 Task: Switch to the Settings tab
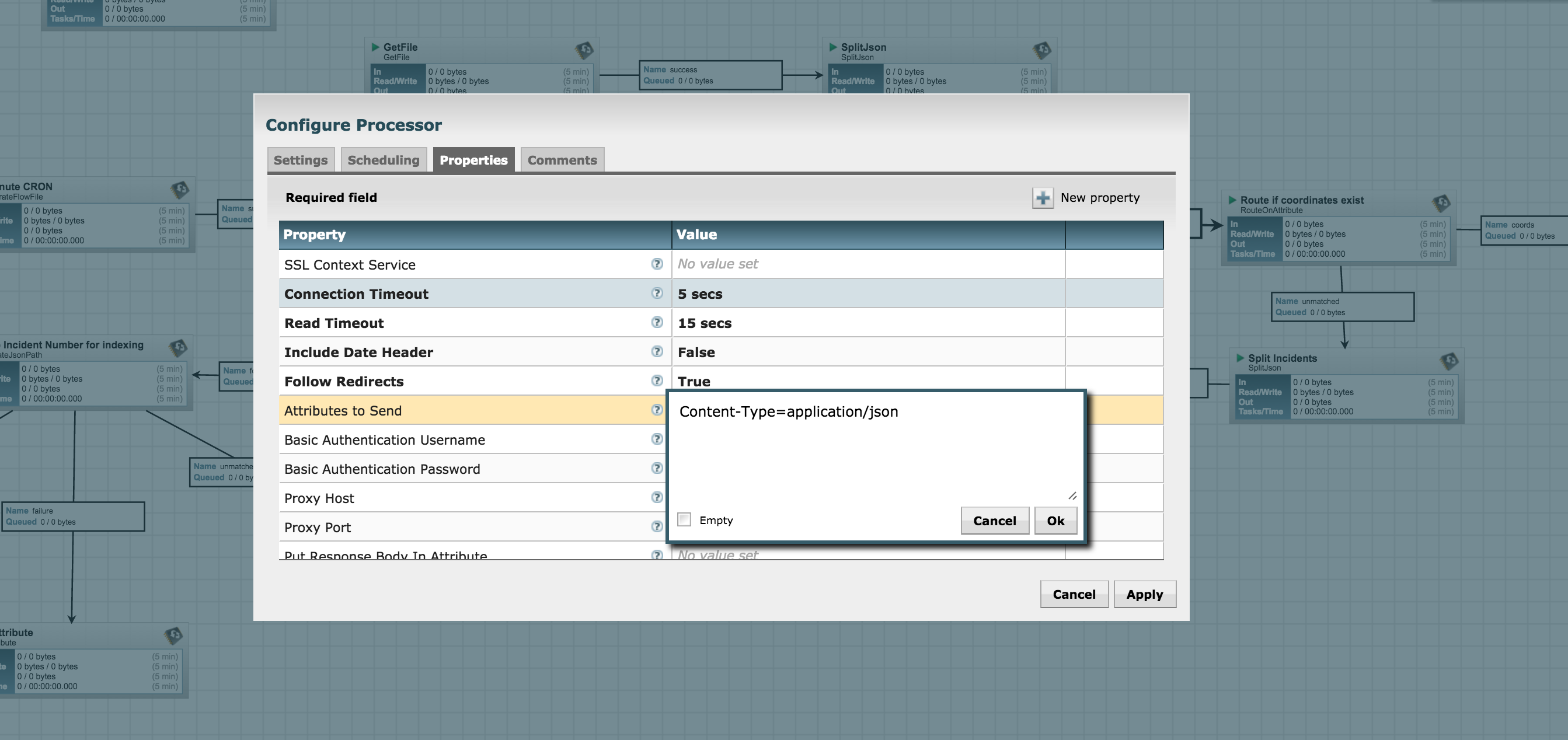coord(300,160)
